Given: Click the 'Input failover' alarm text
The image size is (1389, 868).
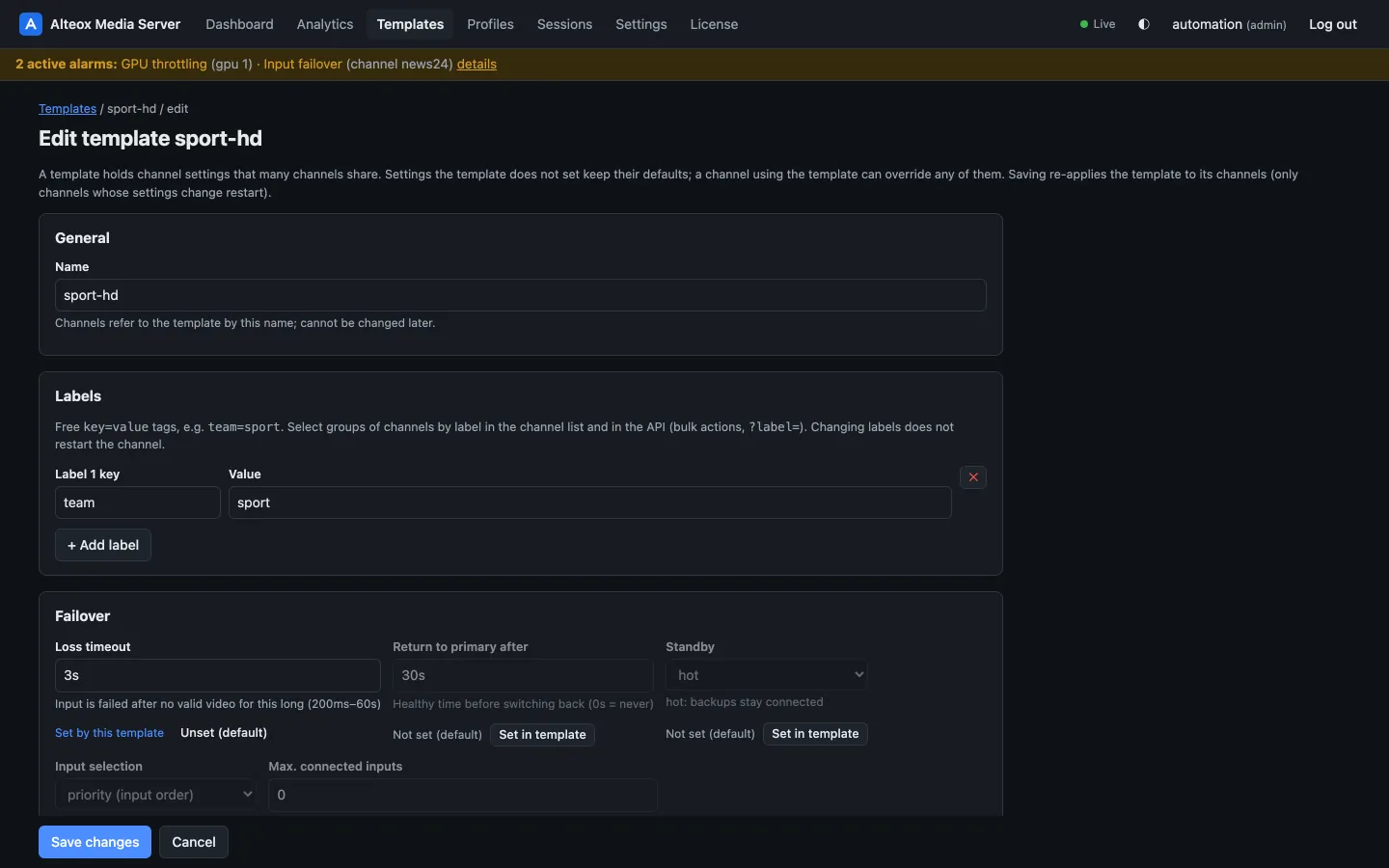Looking at the screenshot, I should [303, 64].
